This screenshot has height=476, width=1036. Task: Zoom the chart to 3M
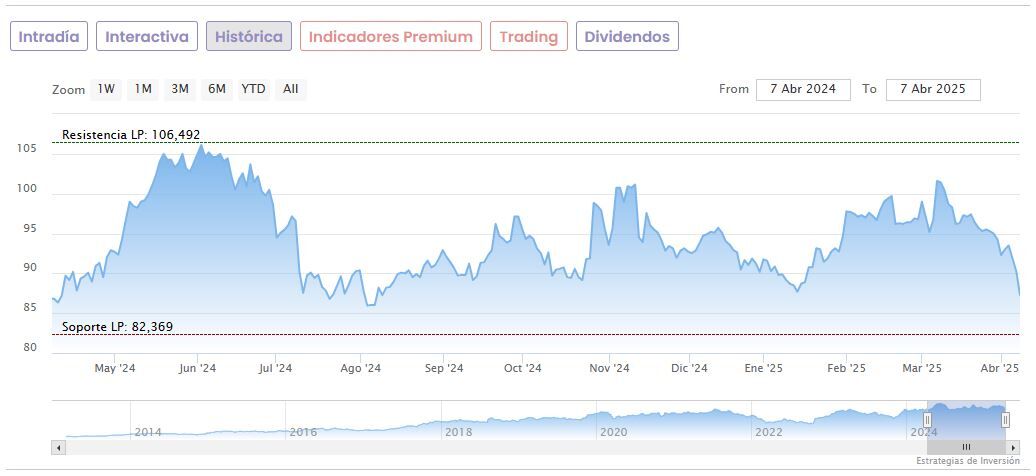(x=180, y=89)
